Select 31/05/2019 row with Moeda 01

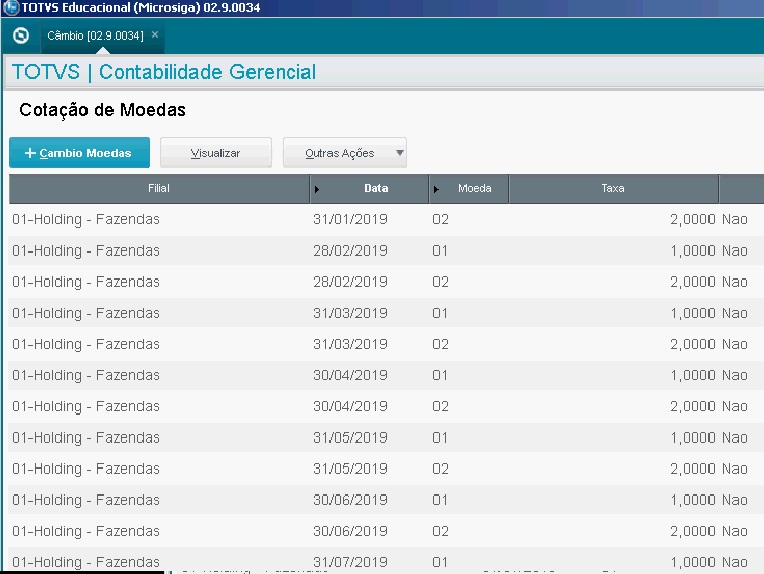point(386,438)
